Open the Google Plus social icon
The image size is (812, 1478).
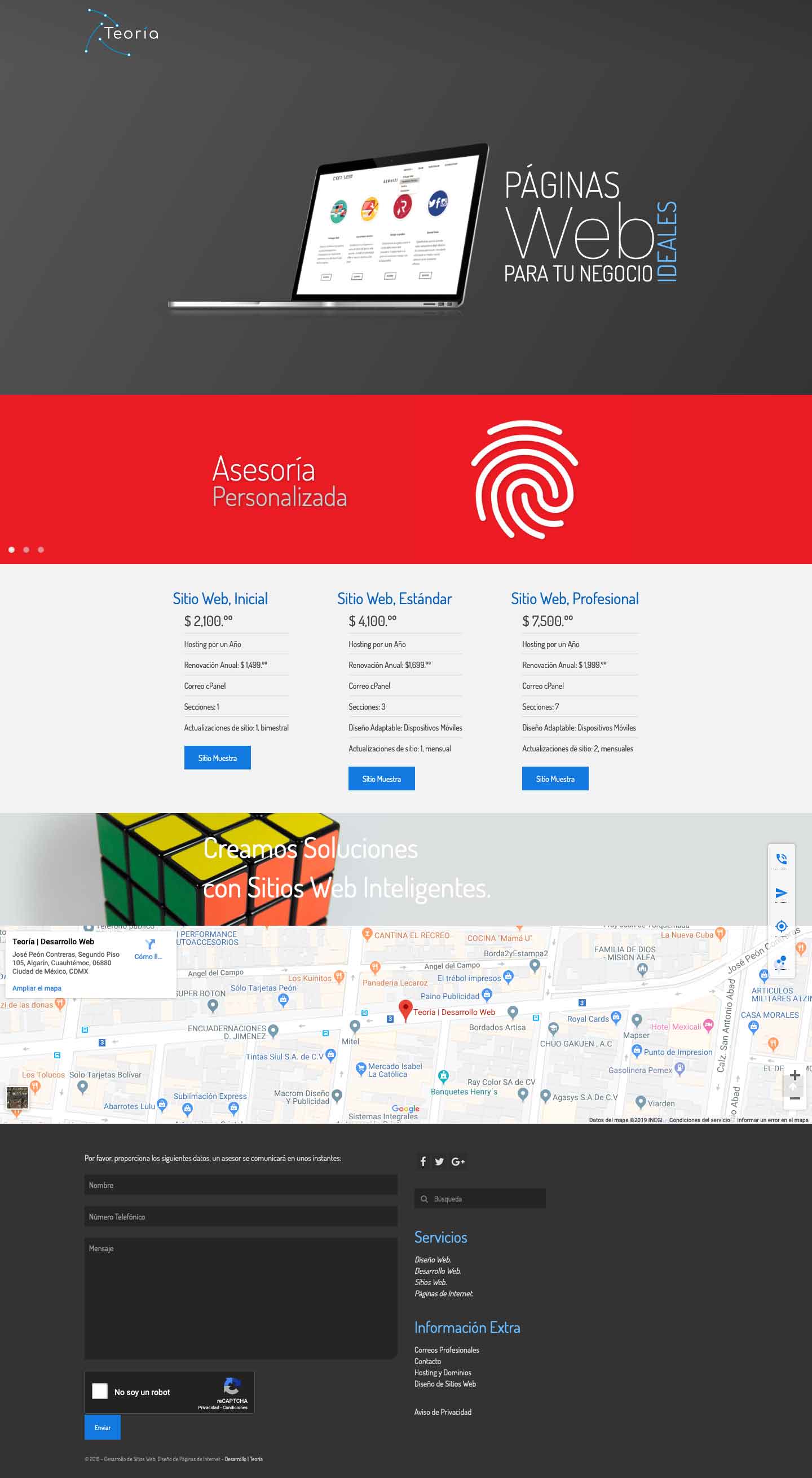(x=458, y=1162)
